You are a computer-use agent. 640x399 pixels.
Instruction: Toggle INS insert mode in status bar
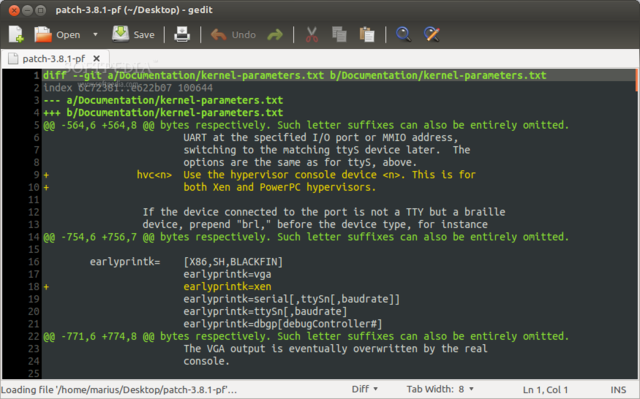click(618, 390)
